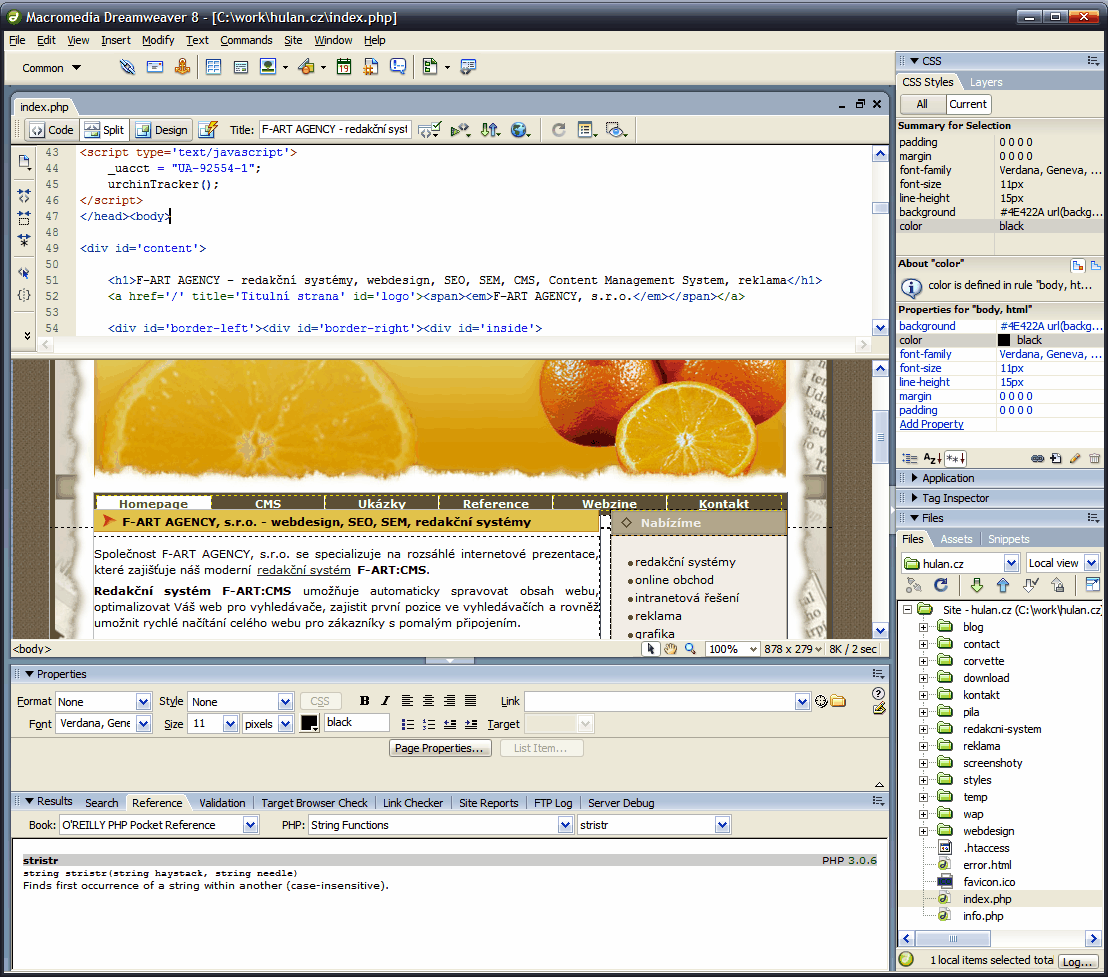
Task: Open the Book reference dropdown
Action: pyautogui.click(x=250, y=824)
